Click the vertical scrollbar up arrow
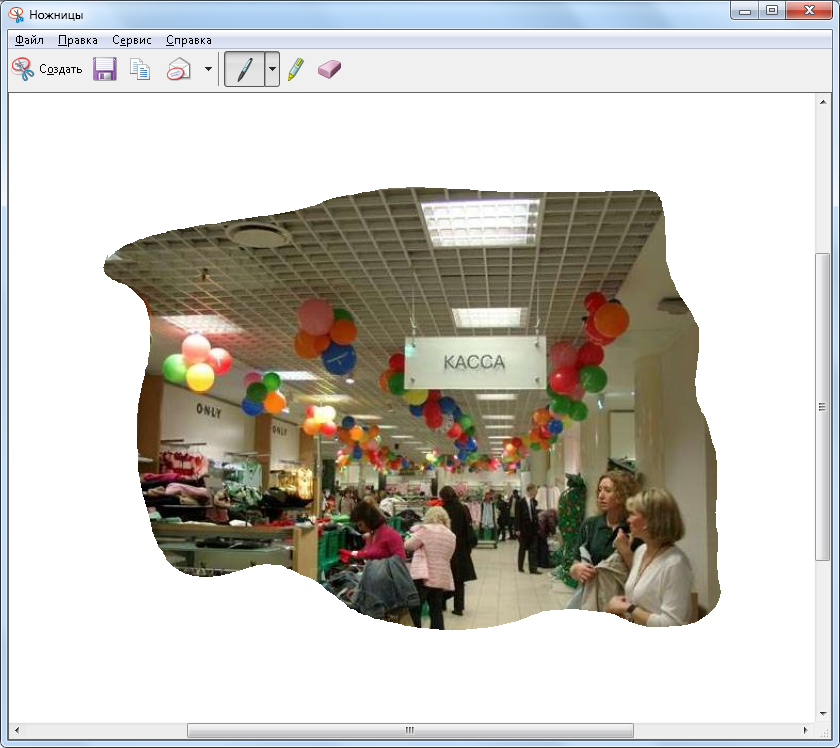840x748 pixels. [x=822, y=102]
